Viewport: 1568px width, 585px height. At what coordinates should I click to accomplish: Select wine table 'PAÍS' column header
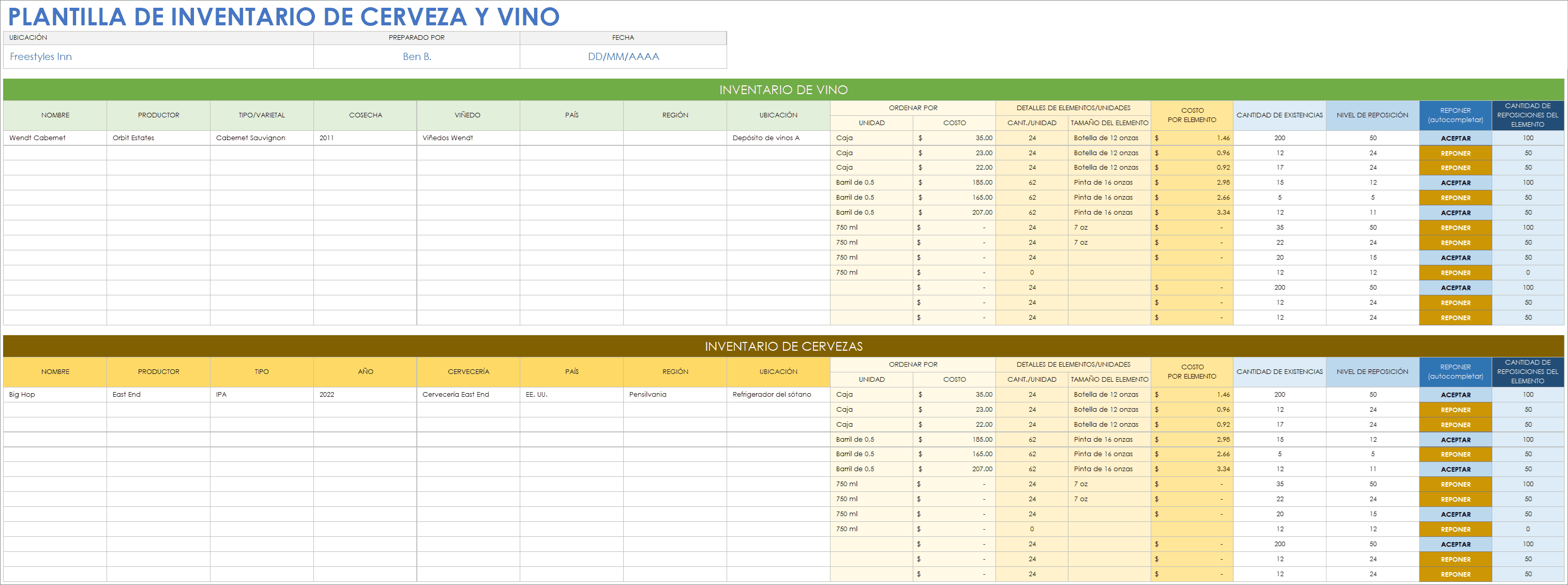click(x=571, y=116)
